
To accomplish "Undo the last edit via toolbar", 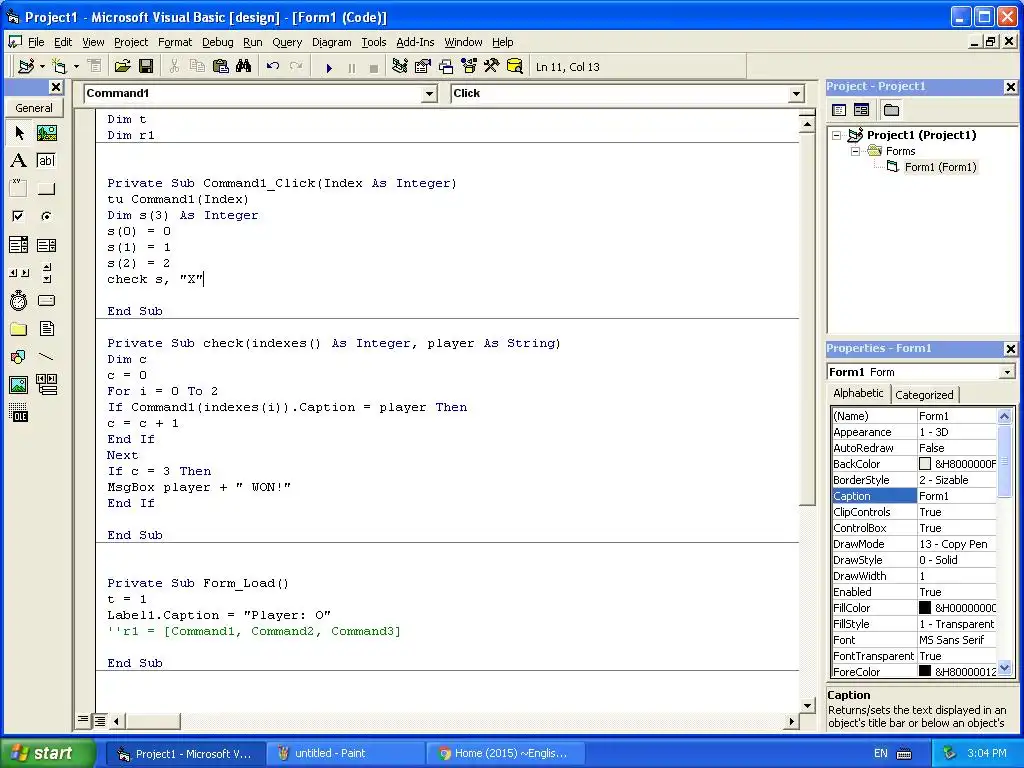I will [x=273, y=67].
